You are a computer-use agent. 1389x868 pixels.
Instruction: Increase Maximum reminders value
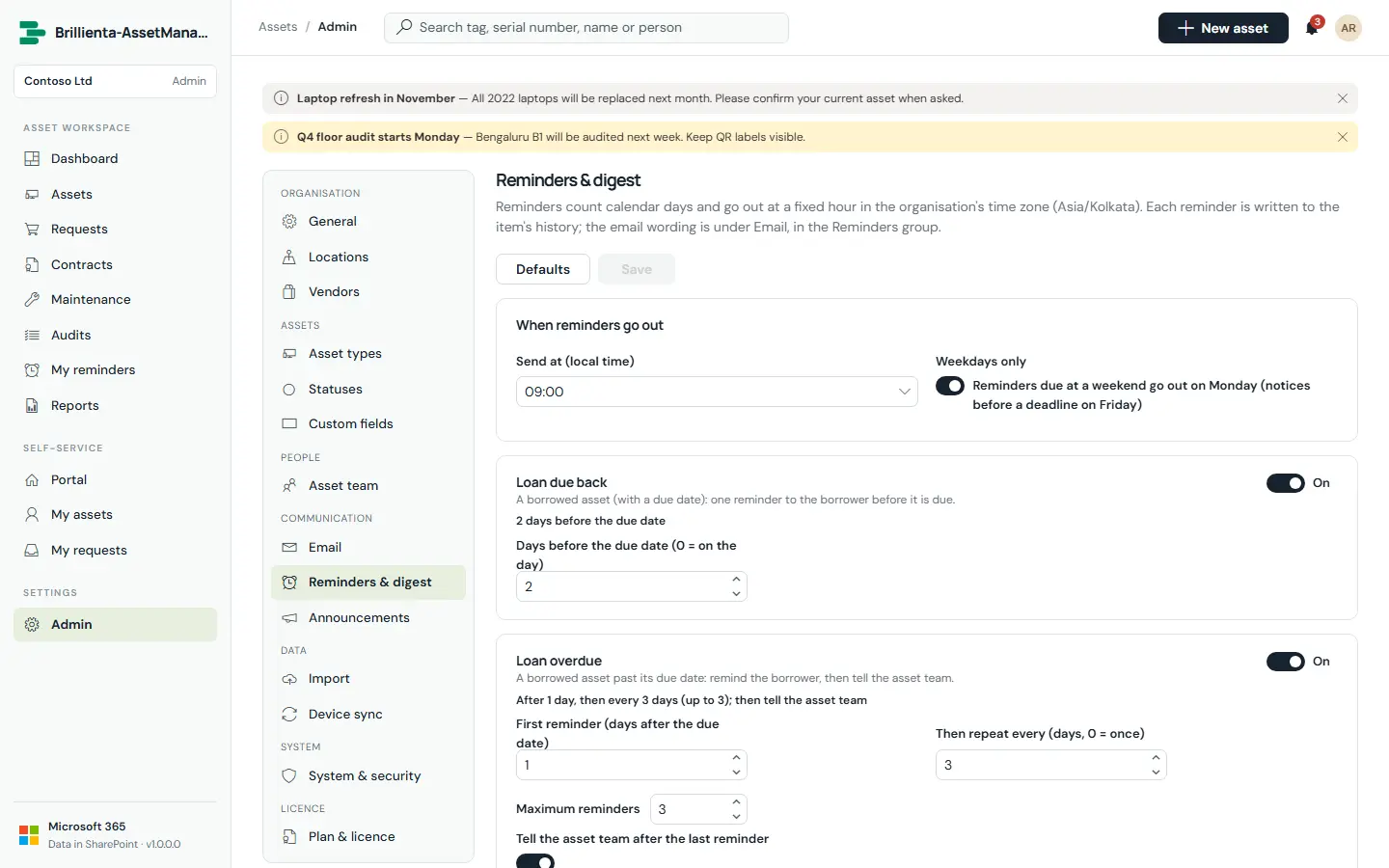736,802
